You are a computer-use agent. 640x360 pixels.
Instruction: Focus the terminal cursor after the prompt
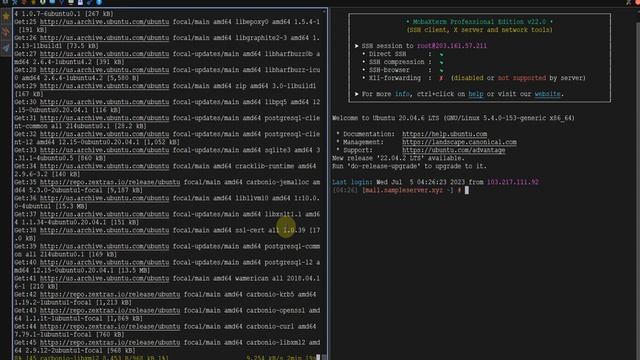pyautogui.click(x=467, y=190)
